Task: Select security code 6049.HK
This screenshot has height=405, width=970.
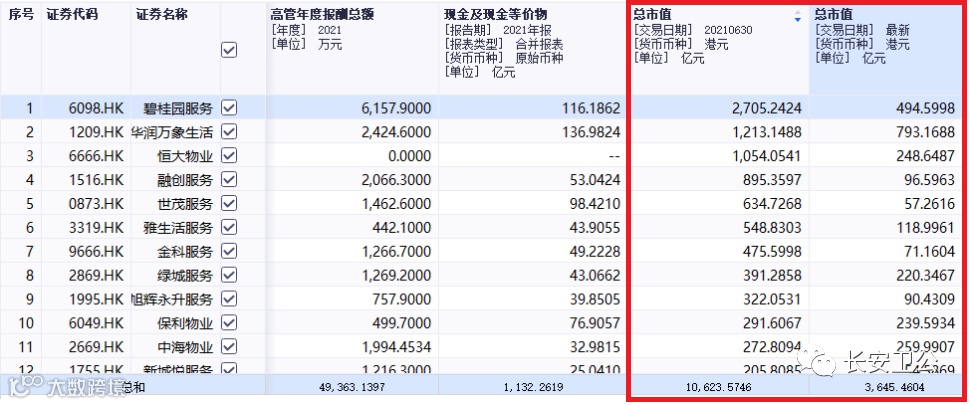Action: coord(97,324)
